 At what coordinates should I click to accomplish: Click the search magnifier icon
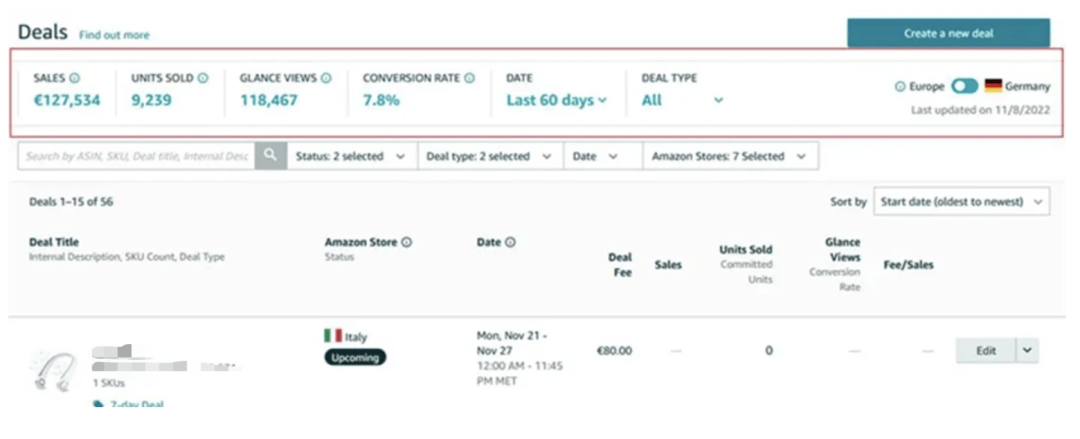coord(270,156)
